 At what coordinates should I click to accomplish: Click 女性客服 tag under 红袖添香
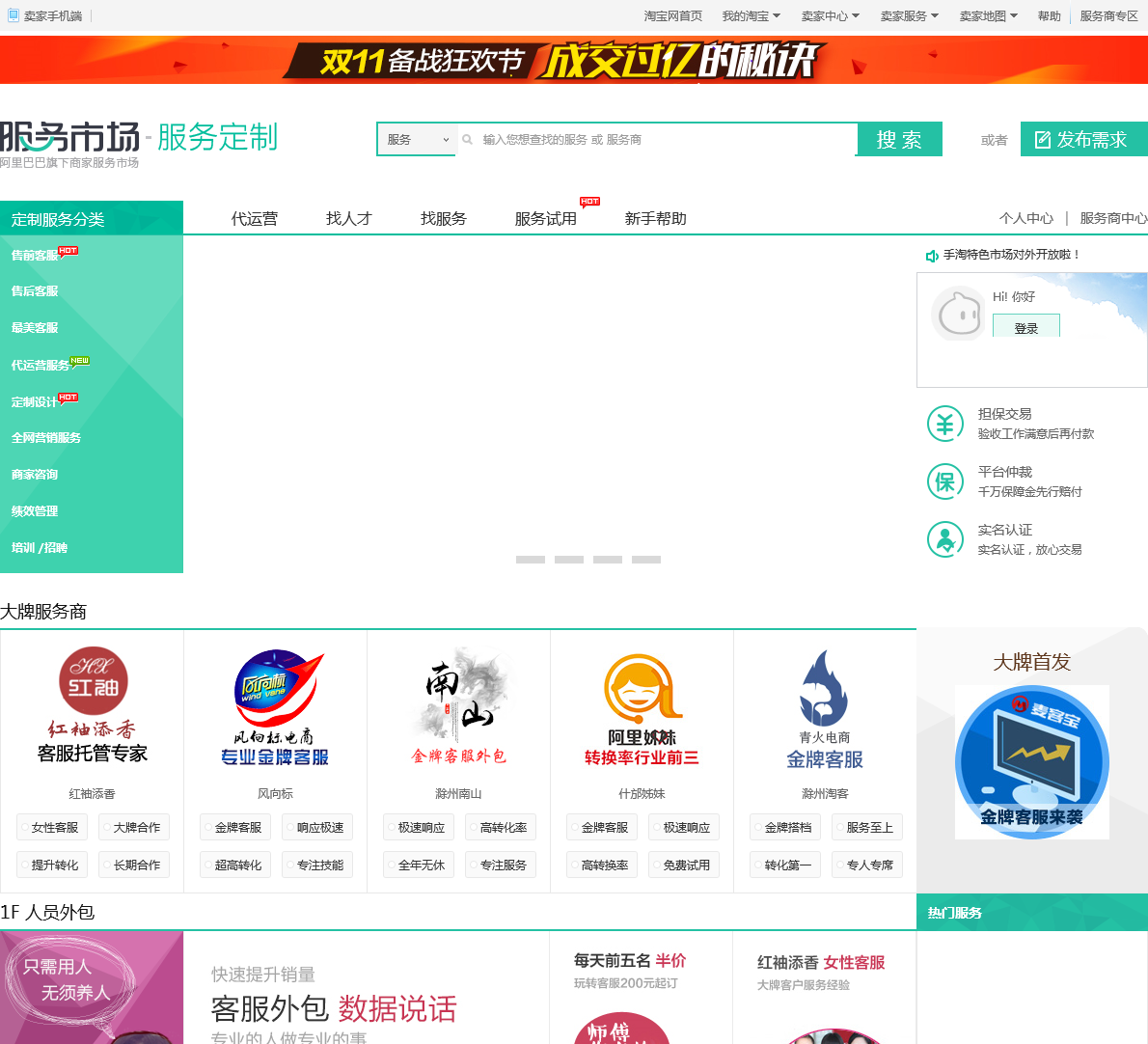52,827
